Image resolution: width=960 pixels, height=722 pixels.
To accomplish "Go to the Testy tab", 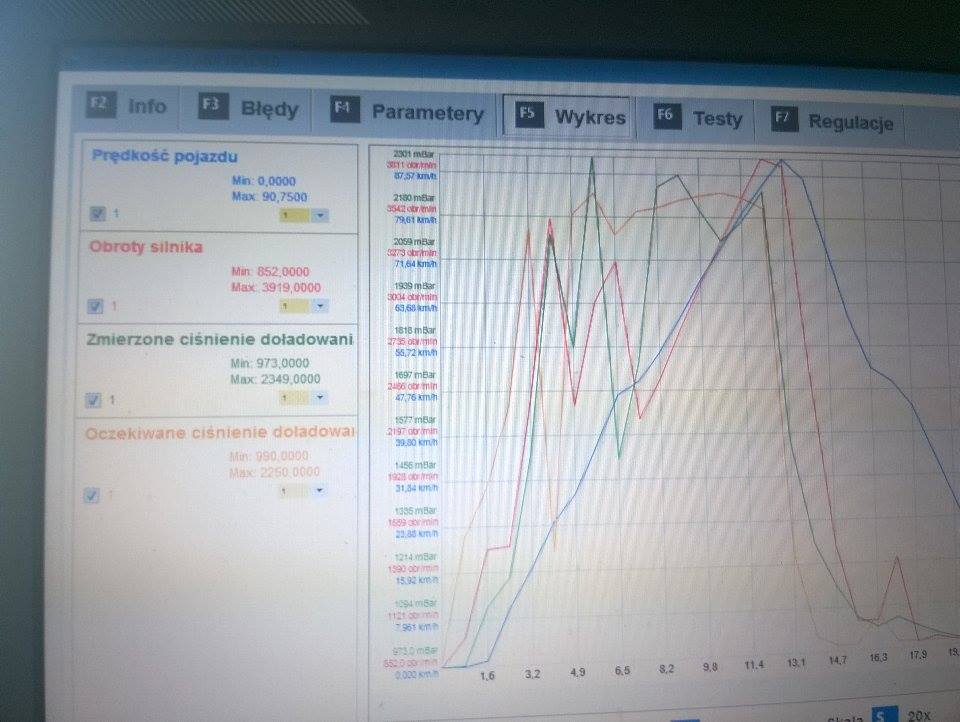I will (x=697, y=118).
